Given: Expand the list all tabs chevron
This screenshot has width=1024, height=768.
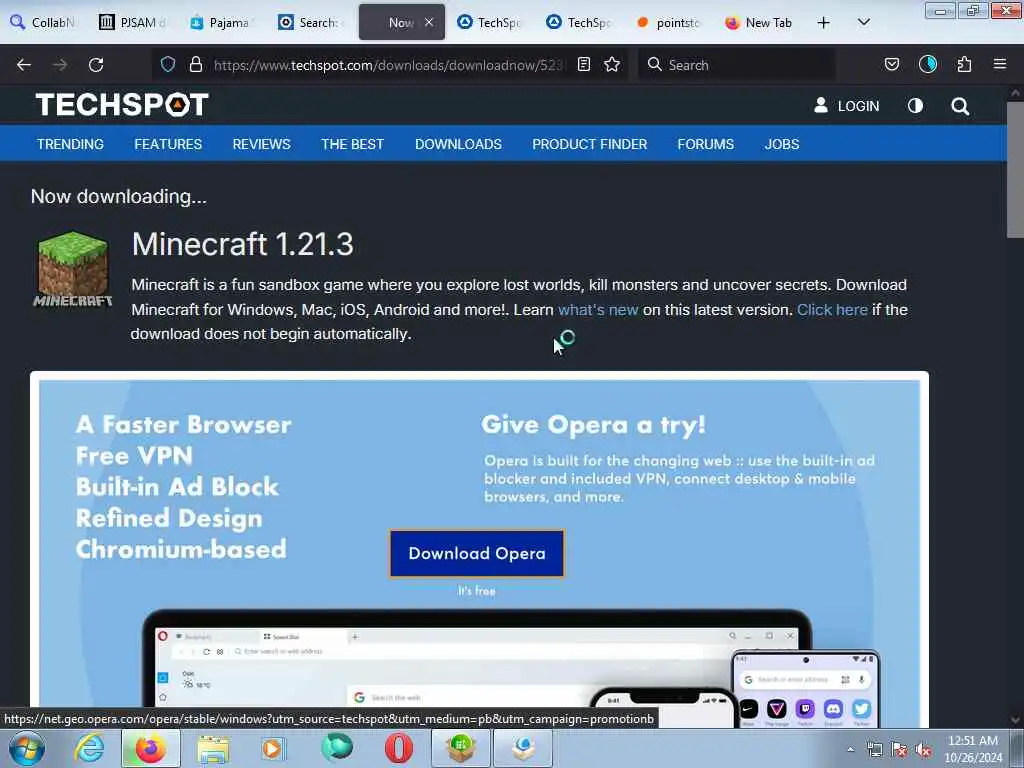Looking at the screenshot, I should [x=863, y=22].
